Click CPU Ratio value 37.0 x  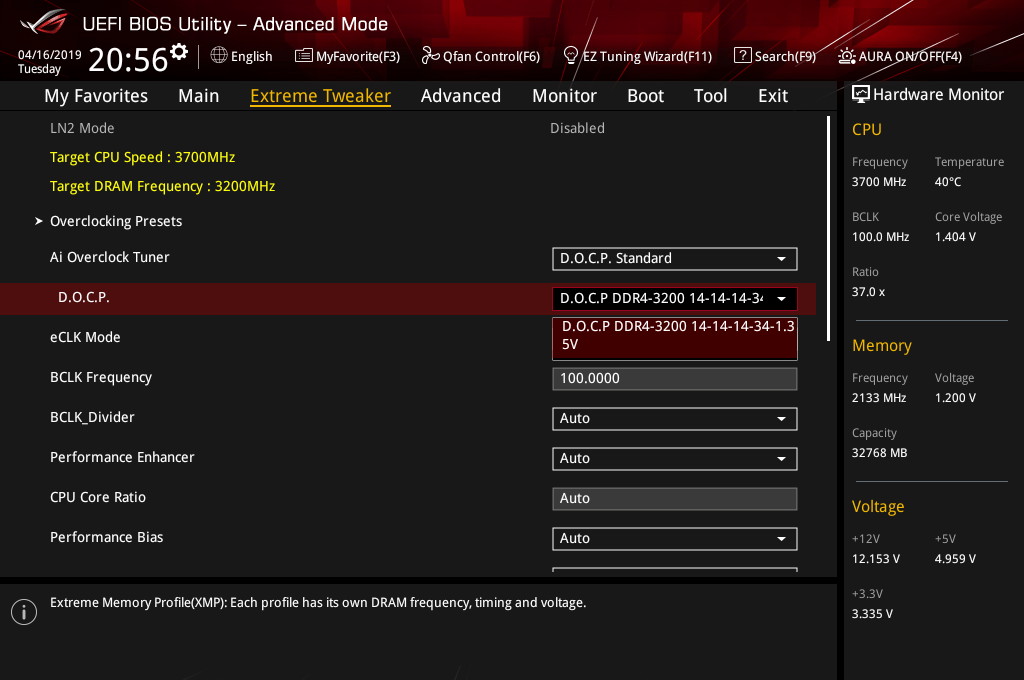(869, 292)
